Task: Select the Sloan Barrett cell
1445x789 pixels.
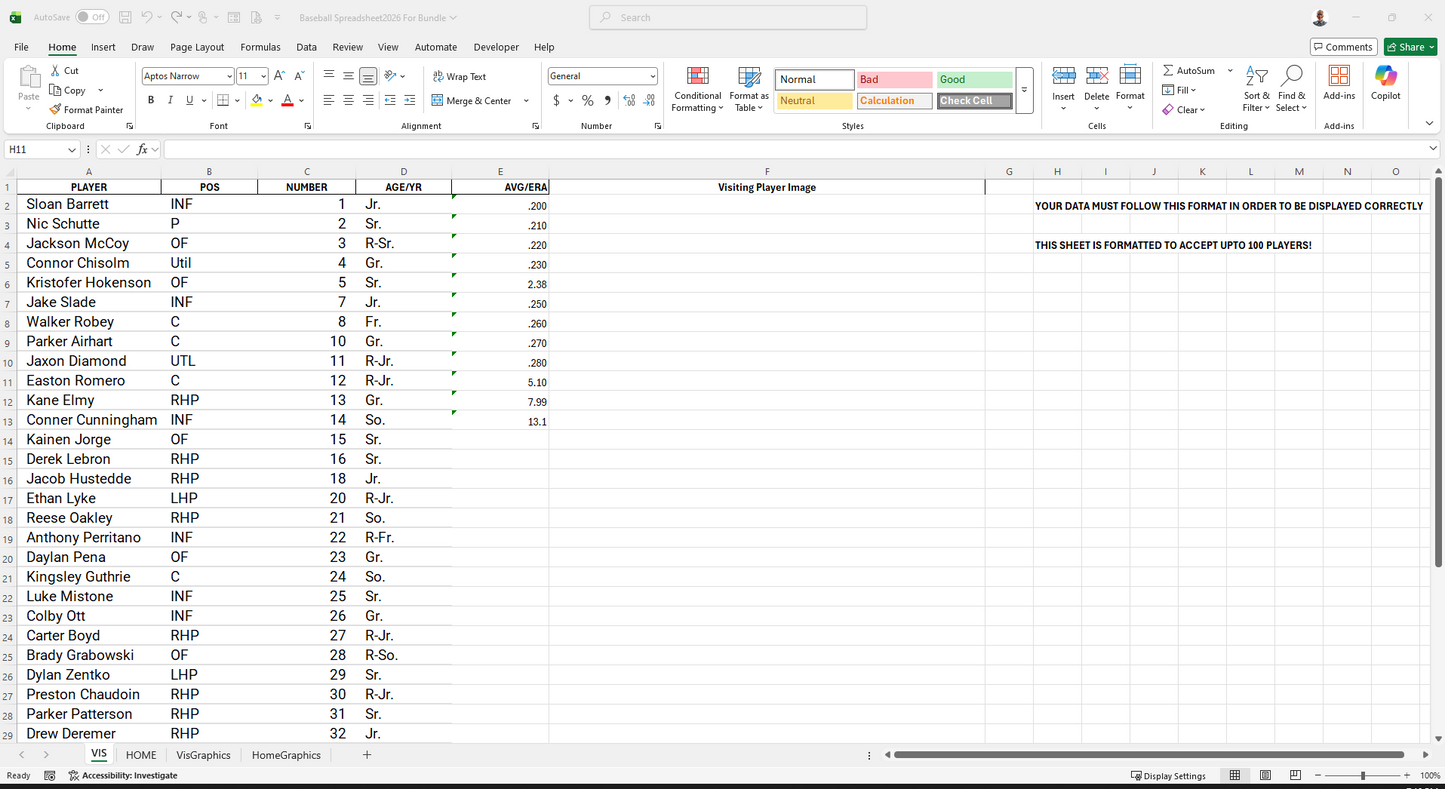Action: pyautogui.click(x=89, y=204)
